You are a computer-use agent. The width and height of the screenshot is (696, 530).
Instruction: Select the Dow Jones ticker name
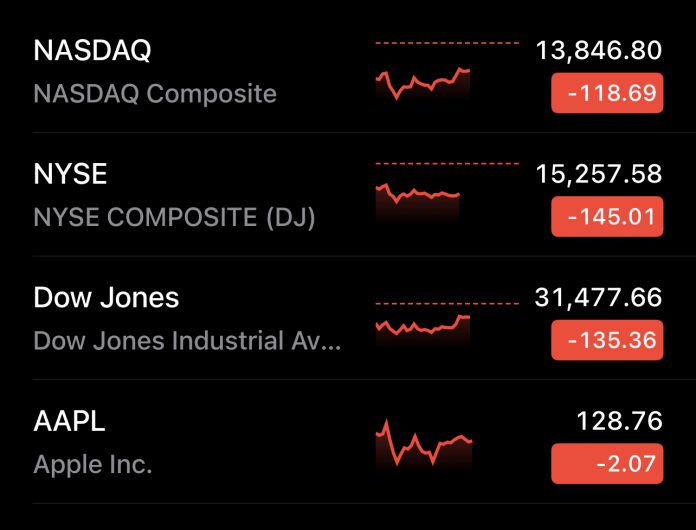pyautogui.click(x=106, y=297)
